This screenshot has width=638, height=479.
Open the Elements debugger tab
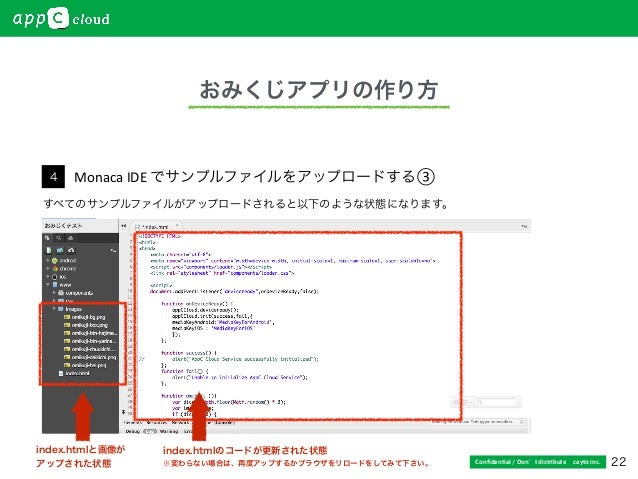[x=133, y=423]
